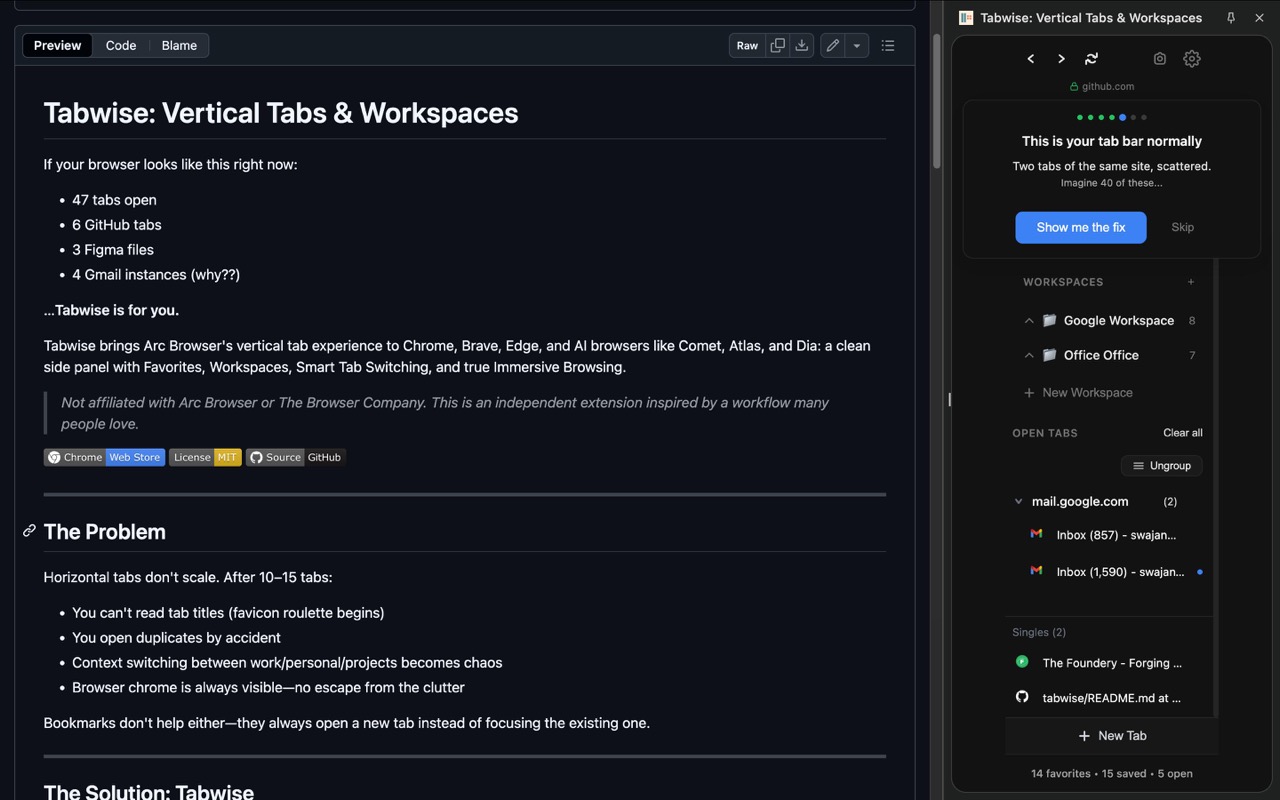Click the lock icon next to github.com
Image resolution: width=1280 pixels, height=800 pixels.
1074,87
